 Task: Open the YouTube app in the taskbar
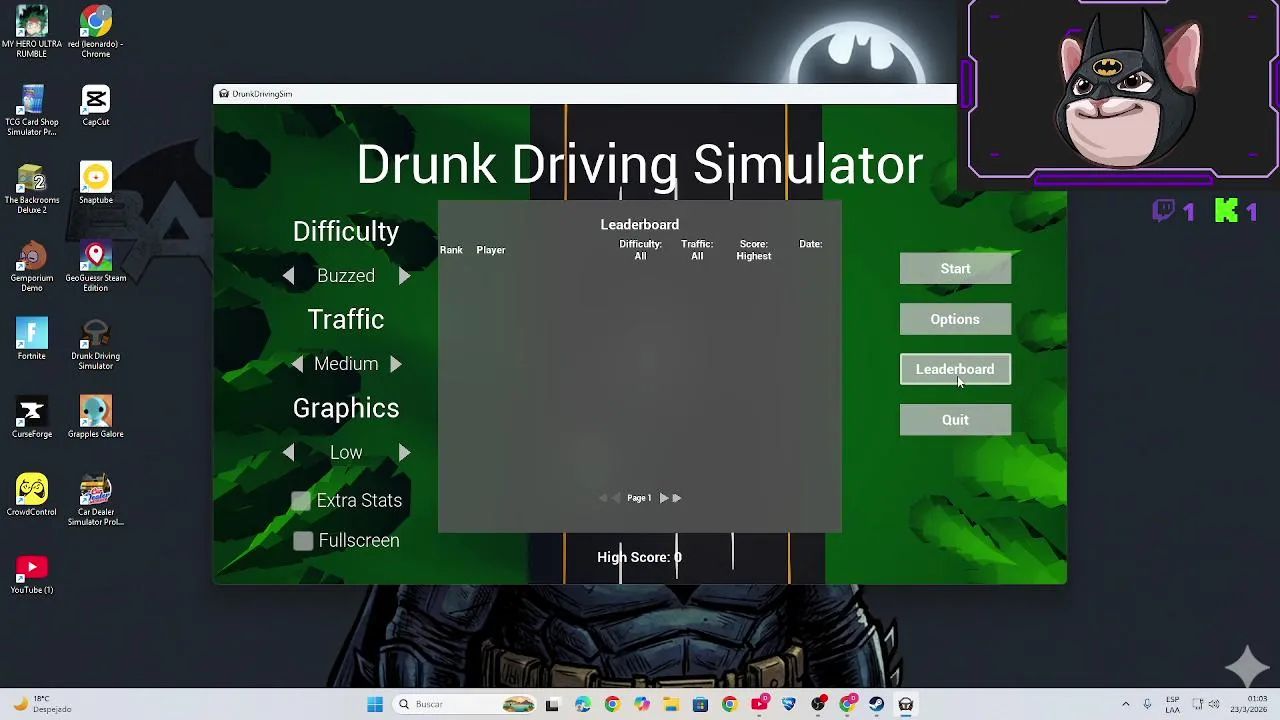pos(759,704)
